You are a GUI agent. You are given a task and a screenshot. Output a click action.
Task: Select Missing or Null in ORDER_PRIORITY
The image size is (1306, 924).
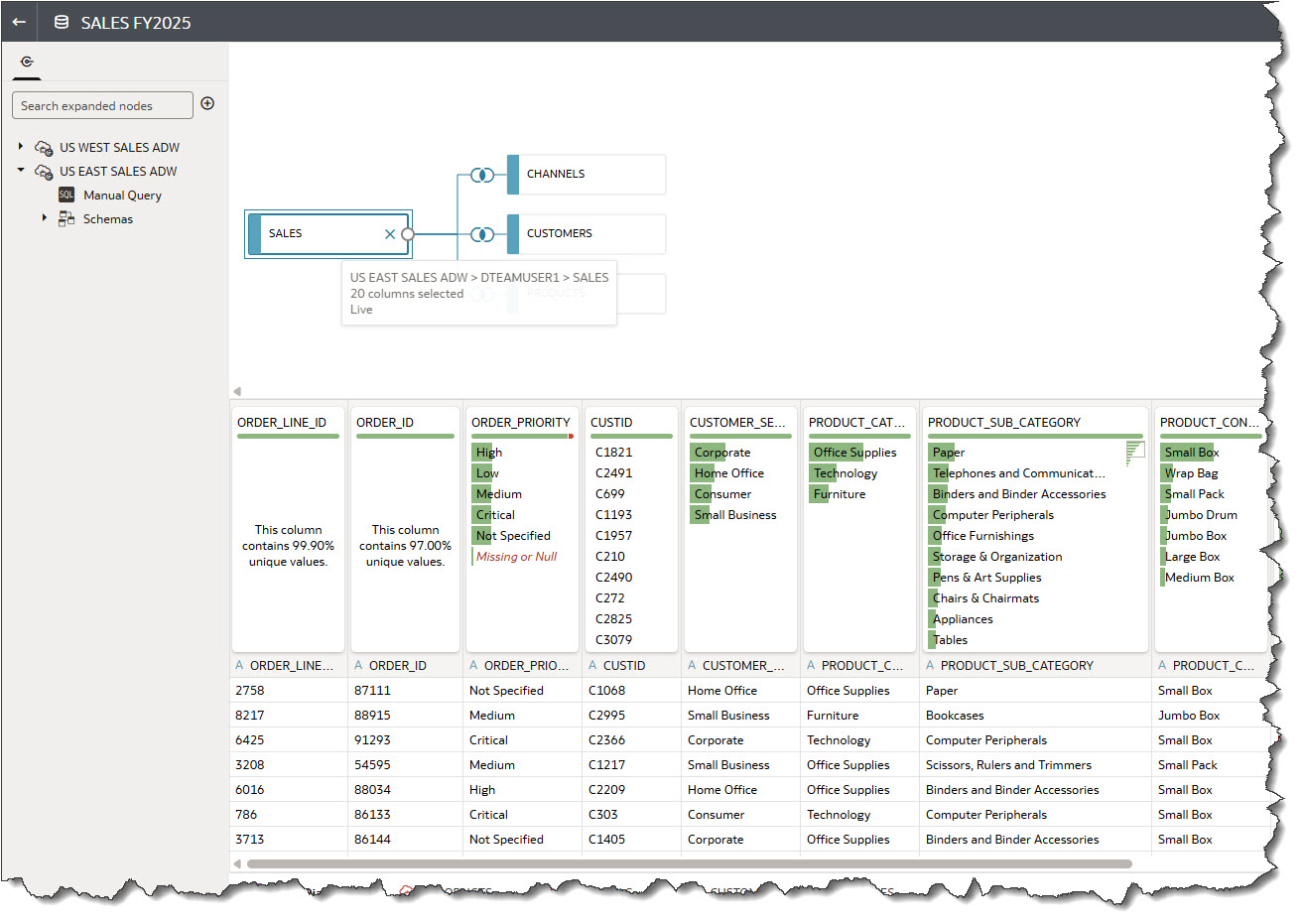click(517, 557)
